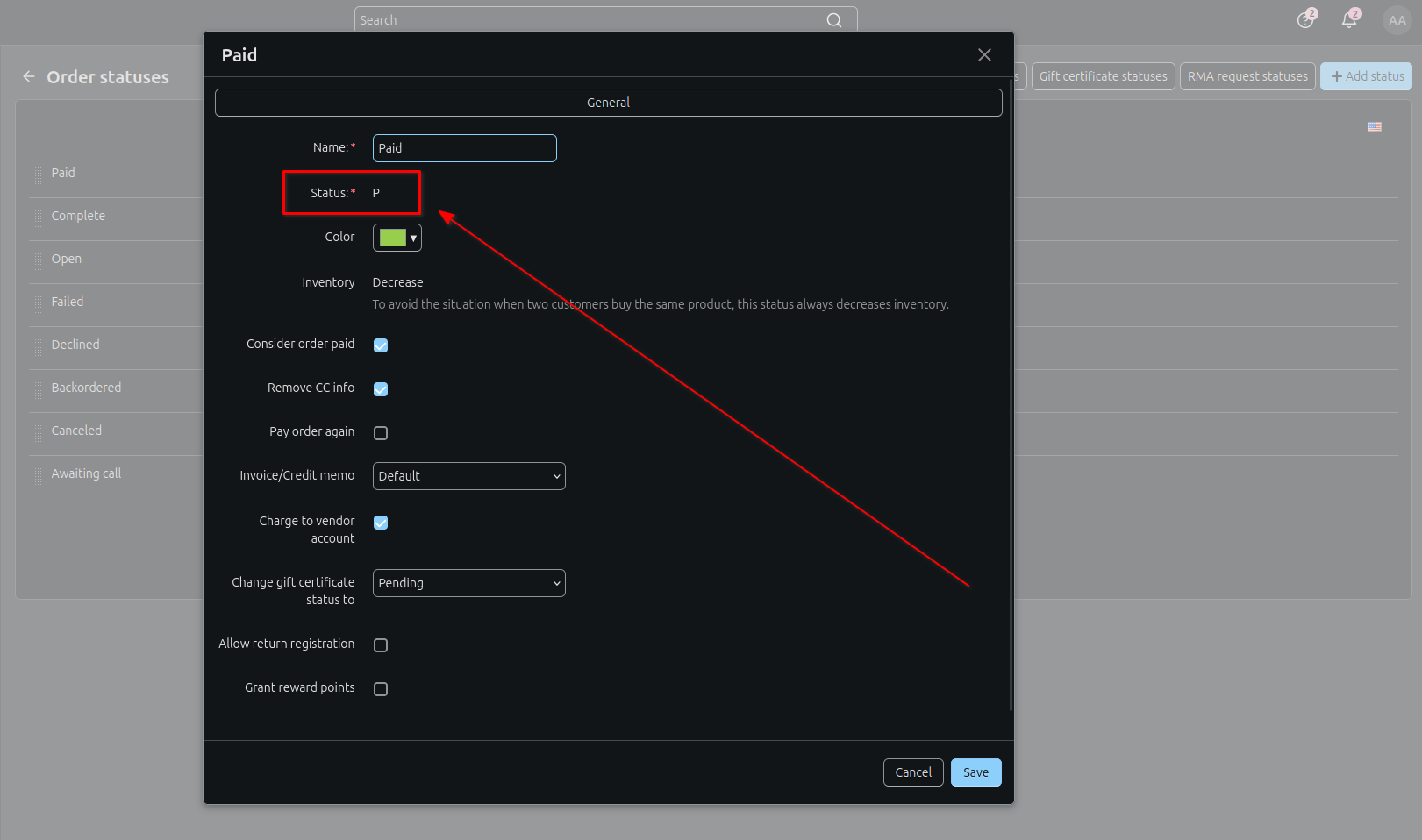1422x840 pixels.
Task: Open the Canceled status row
Action: click(76, 431)
